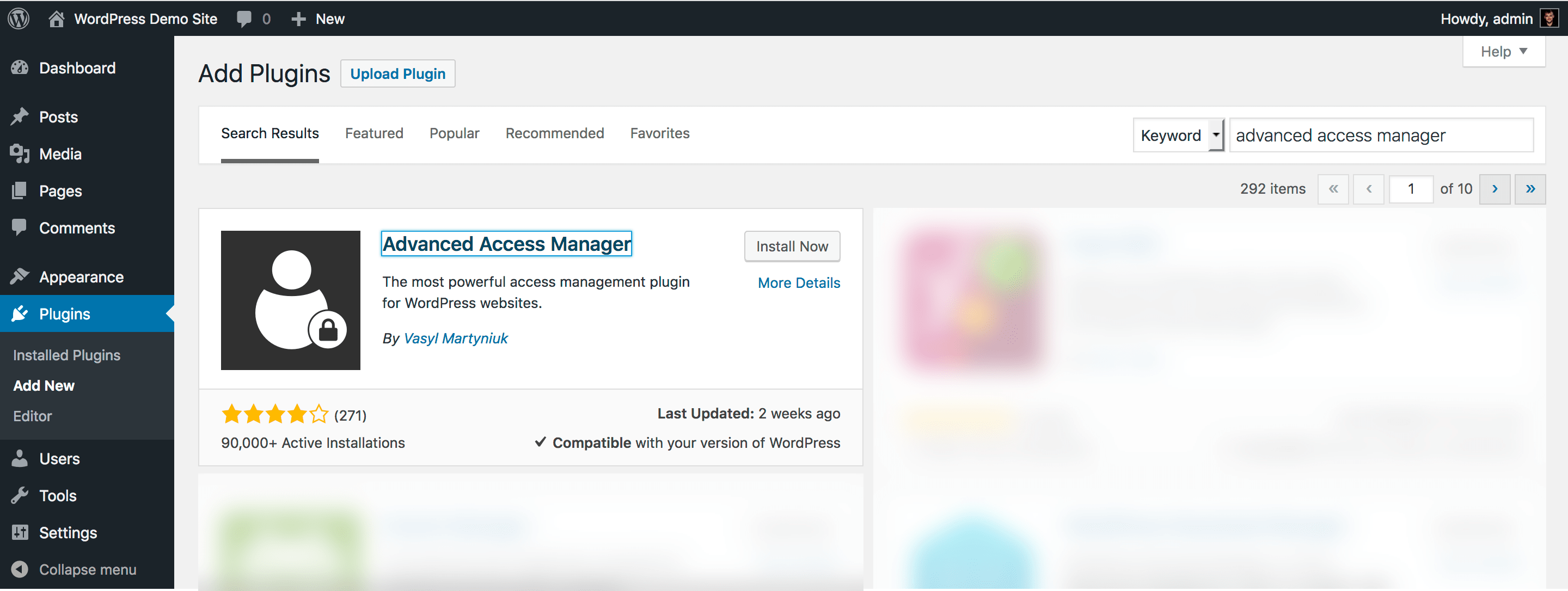Go to next page of results
The width and height of the screenshot is (1568, 591).
point(1494,189)
